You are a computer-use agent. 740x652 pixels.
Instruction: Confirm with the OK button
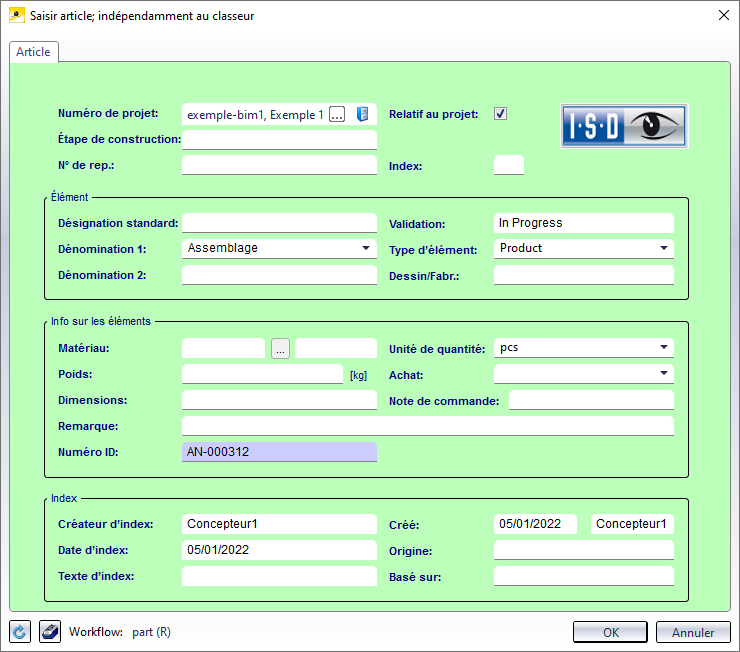tap(610, 632)
